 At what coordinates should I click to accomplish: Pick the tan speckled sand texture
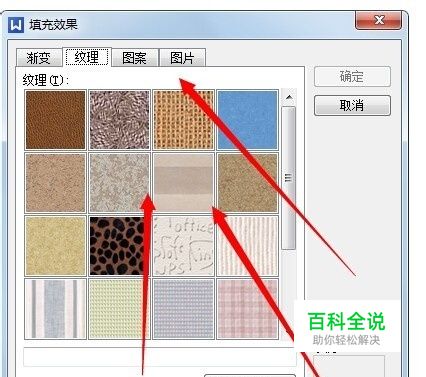tap(55, 183)
